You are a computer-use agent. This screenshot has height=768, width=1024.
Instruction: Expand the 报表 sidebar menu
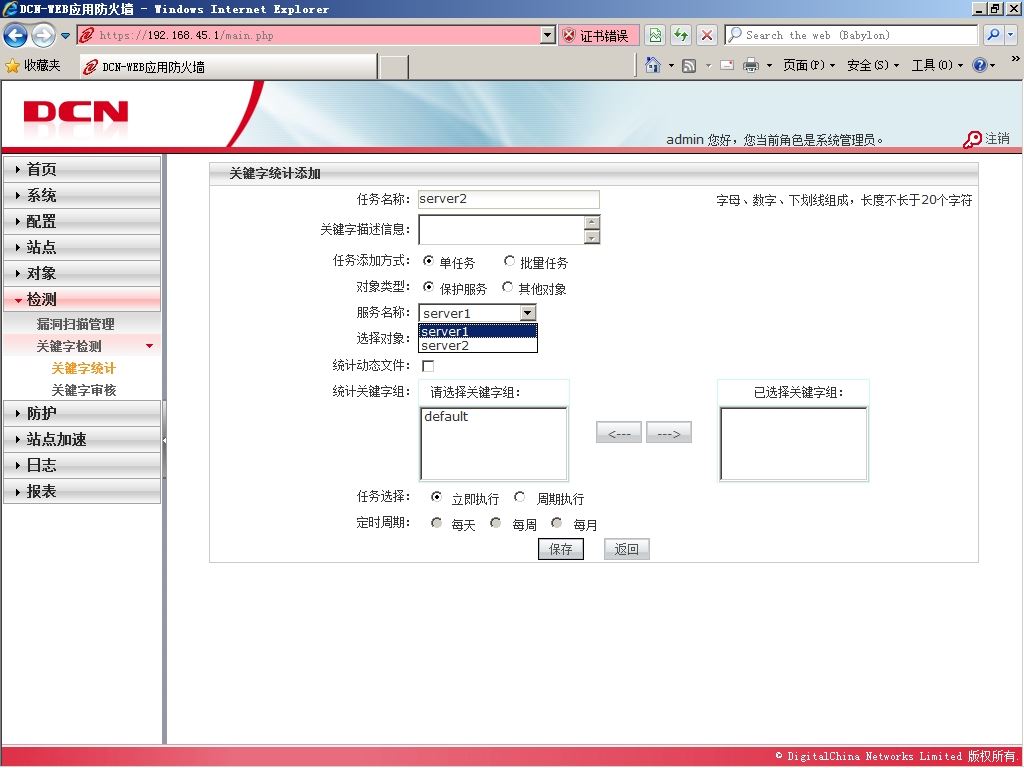(x=82, y=492)
